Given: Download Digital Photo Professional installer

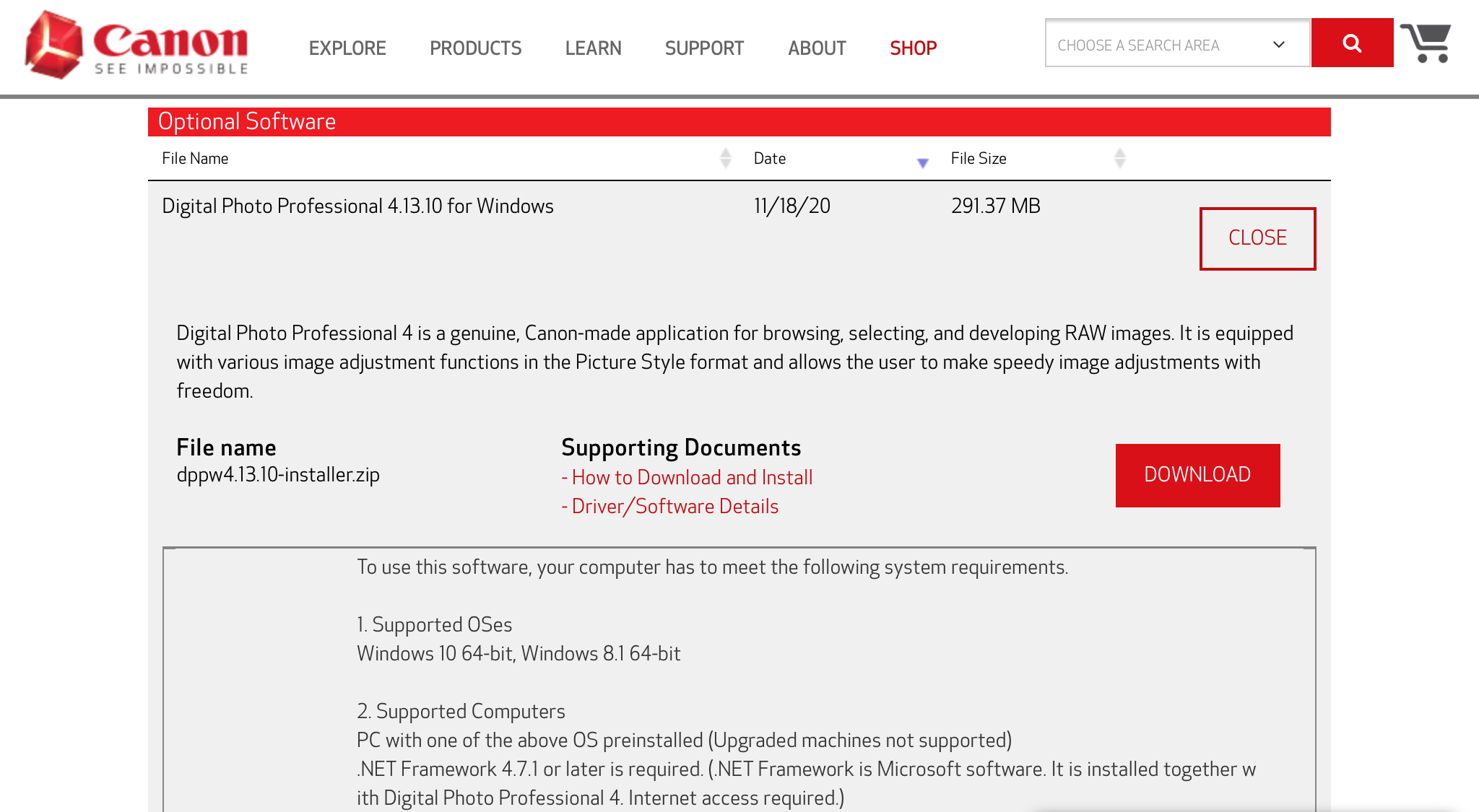Looking at the screenshot, I should (1197, 475).
